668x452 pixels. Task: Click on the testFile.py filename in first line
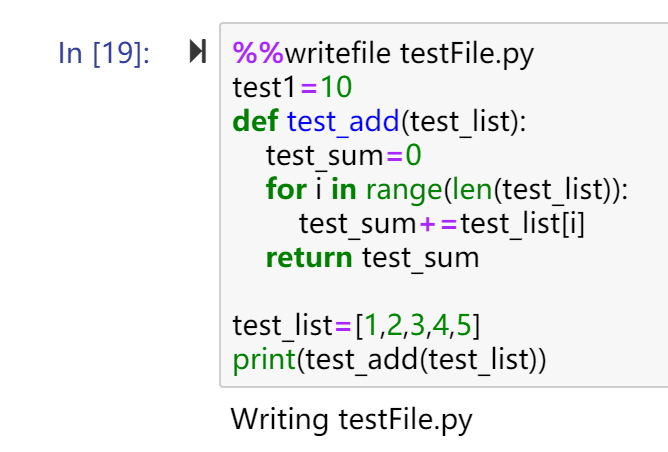coord(467,54)
